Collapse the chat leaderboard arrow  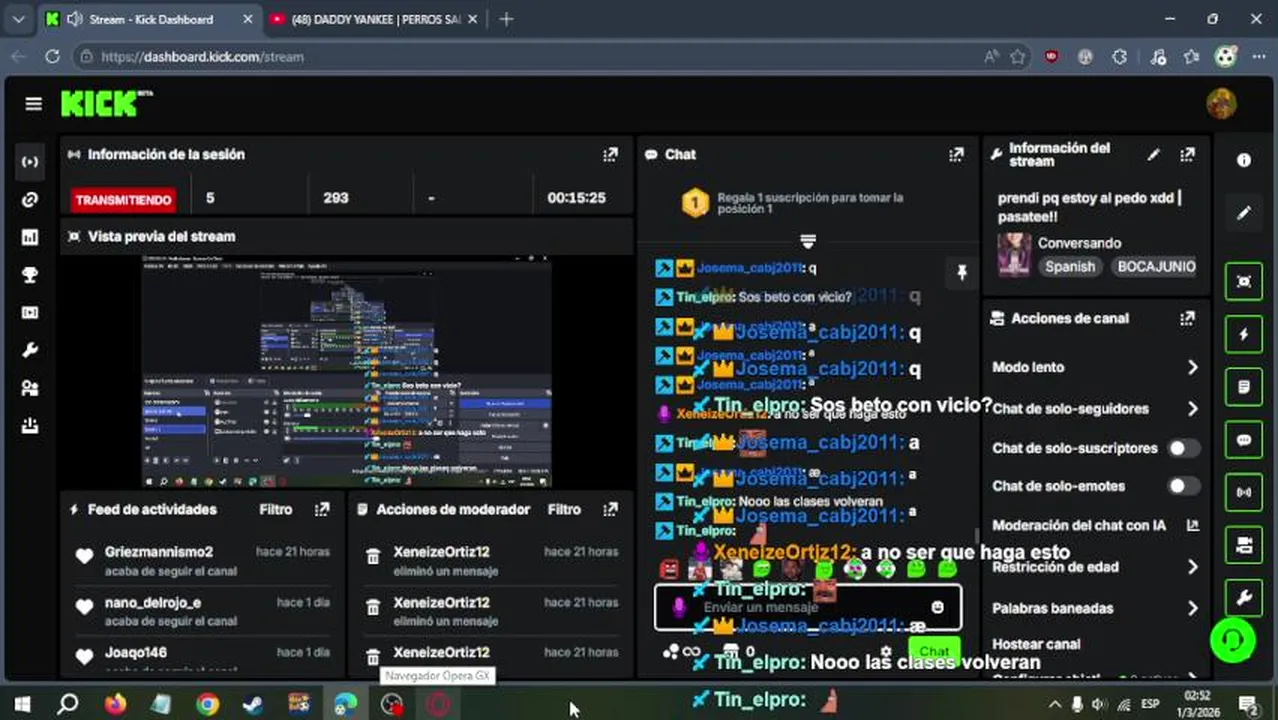[808, 241]
